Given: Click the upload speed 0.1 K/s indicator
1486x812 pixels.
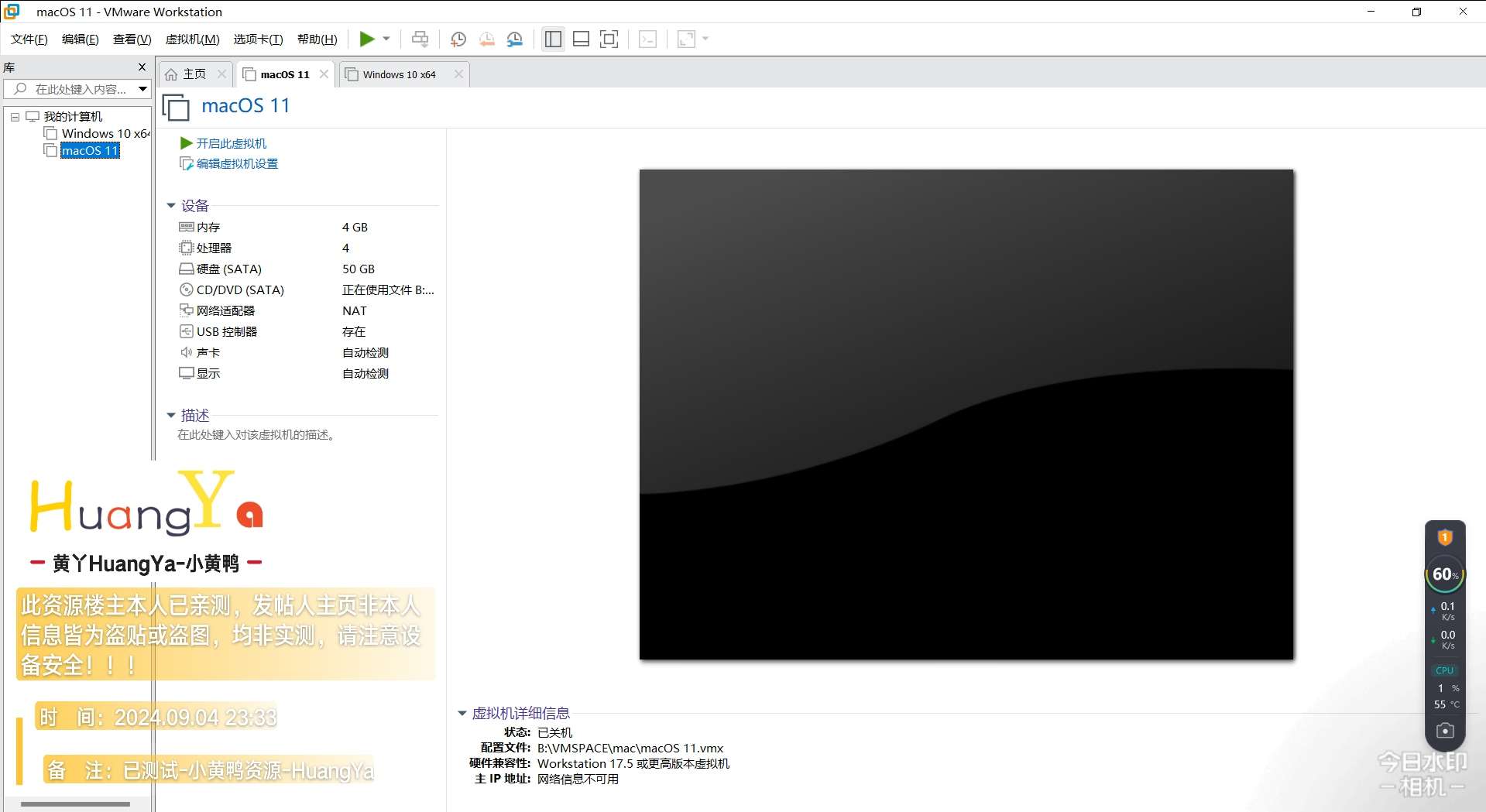Looking at the screenshot, I should 1445,611.
